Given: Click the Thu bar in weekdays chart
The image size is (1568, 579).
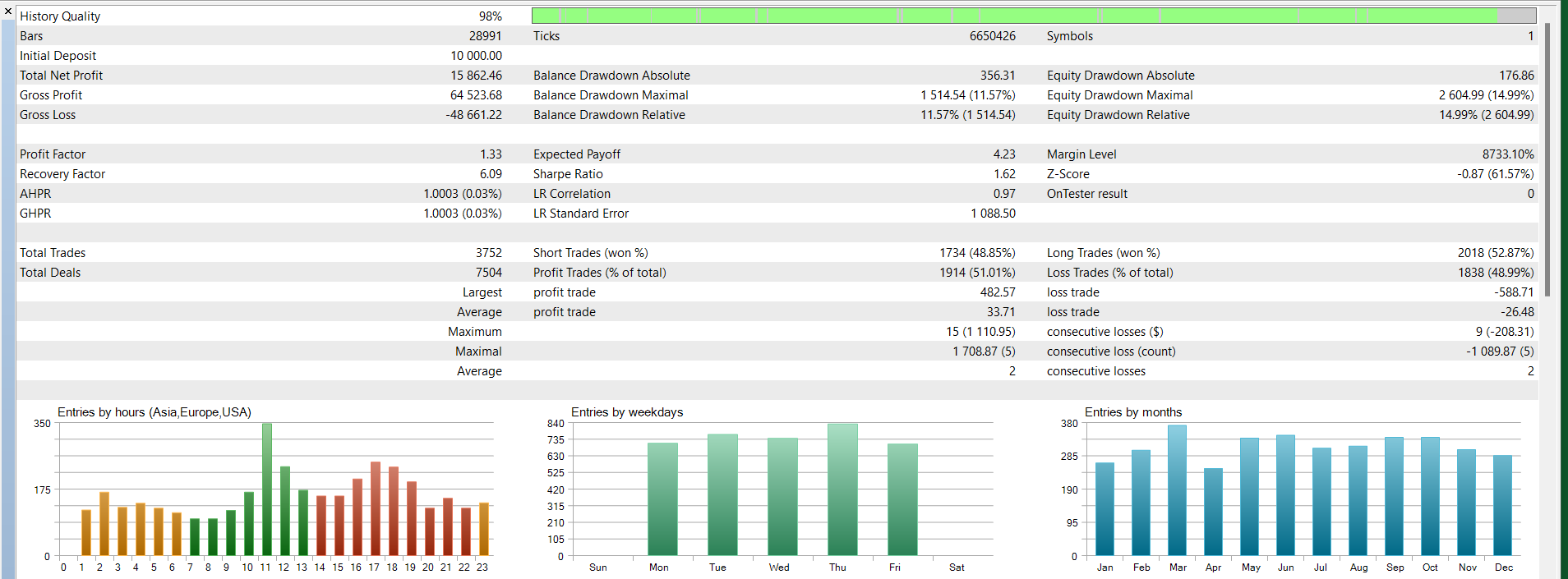Looking at the screenshot, I should tap(843, 490).
